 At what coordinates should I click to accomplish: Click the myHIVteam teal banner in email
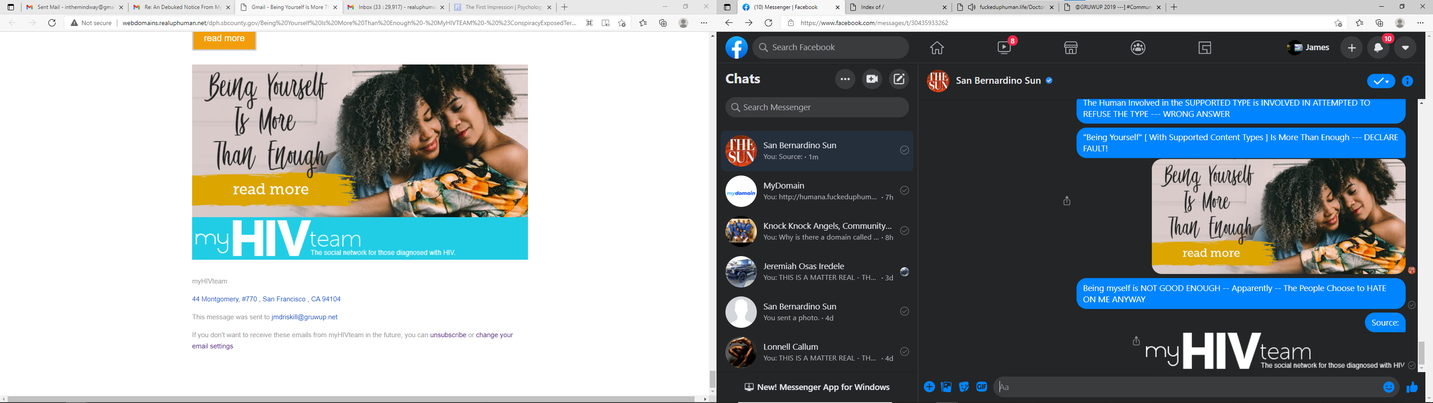click(360, 239)
